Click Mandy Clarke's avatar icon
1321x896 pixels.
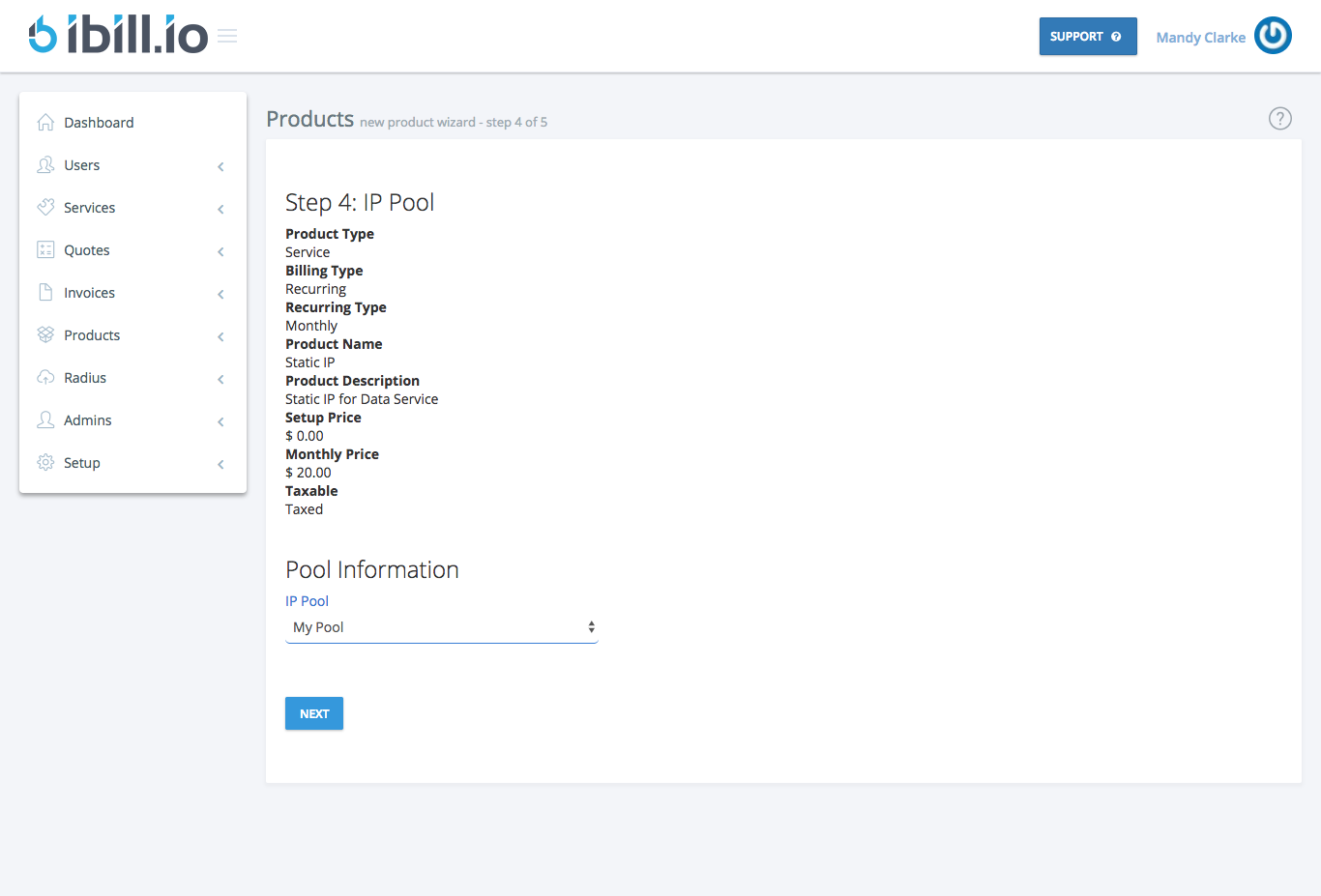pos(1273,35)
